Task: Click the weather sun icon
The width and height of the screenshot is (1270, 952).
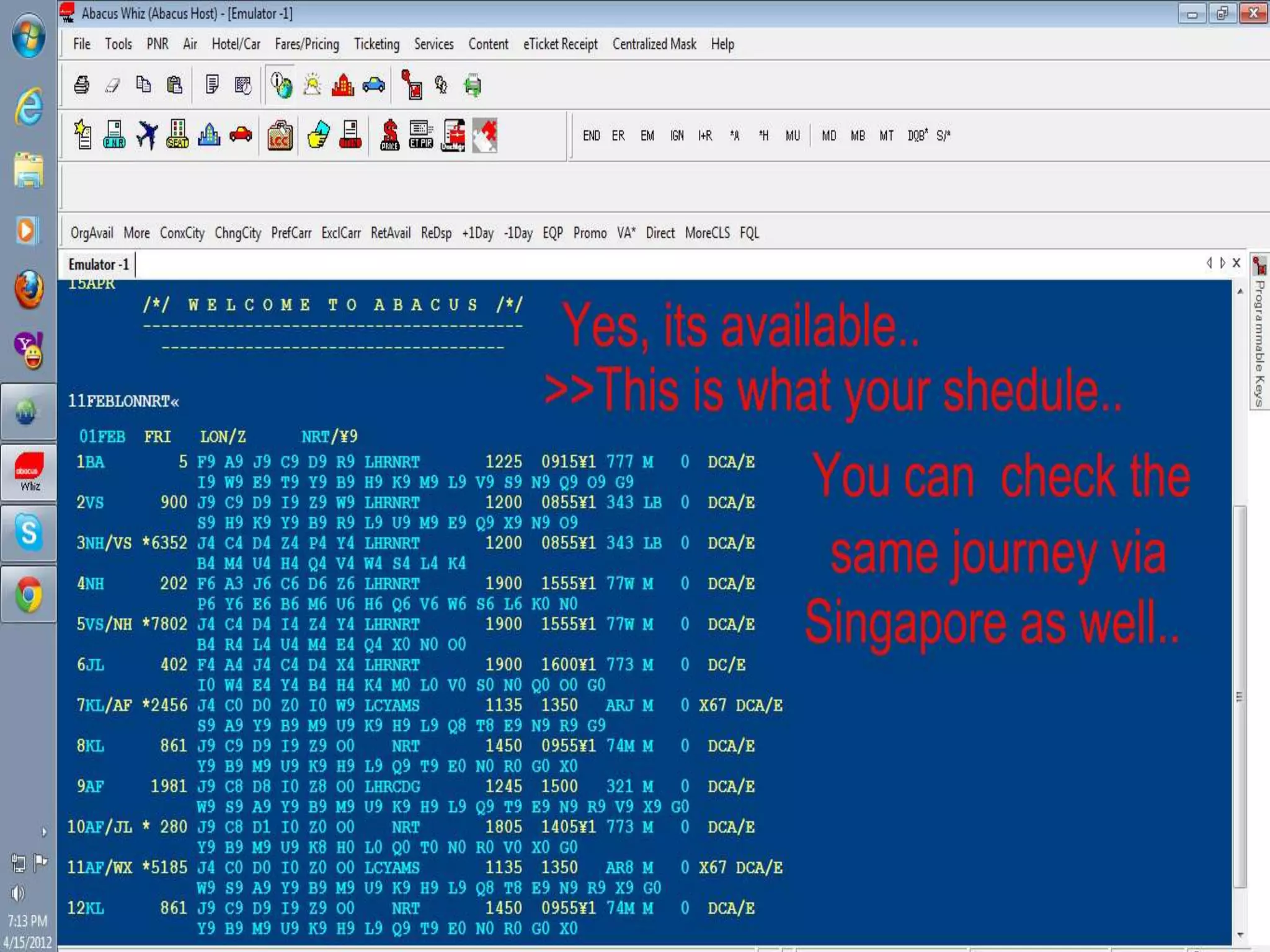Action: click(312, 85)
